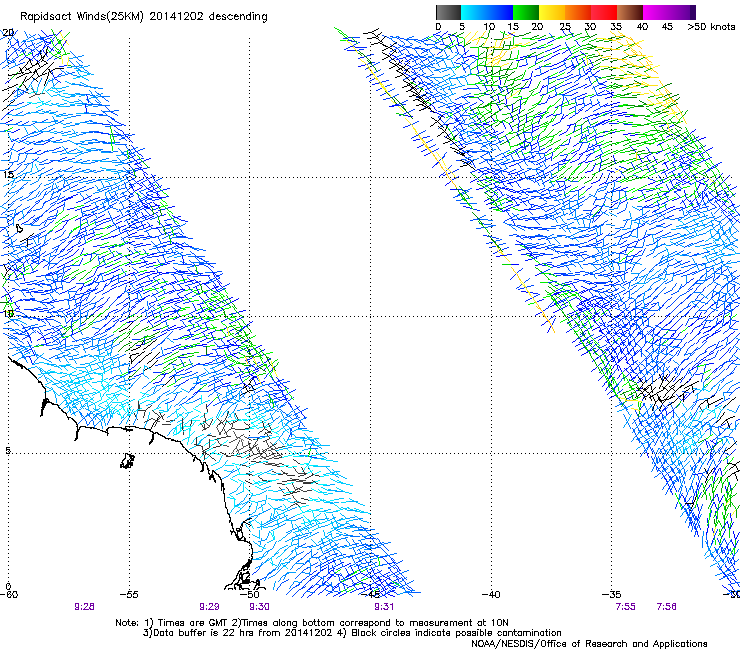Click the '-55' longitude label

[x=129, y=594]
